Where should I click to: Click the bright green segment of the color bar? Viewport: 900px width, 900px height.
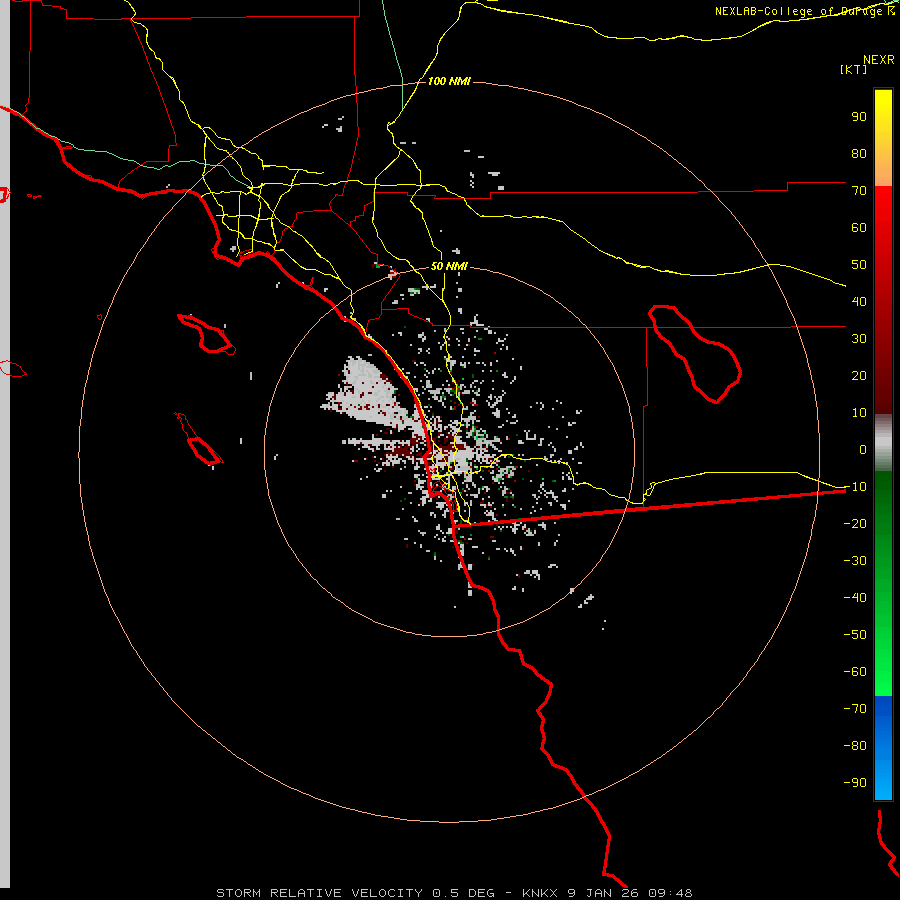[883, 660]
